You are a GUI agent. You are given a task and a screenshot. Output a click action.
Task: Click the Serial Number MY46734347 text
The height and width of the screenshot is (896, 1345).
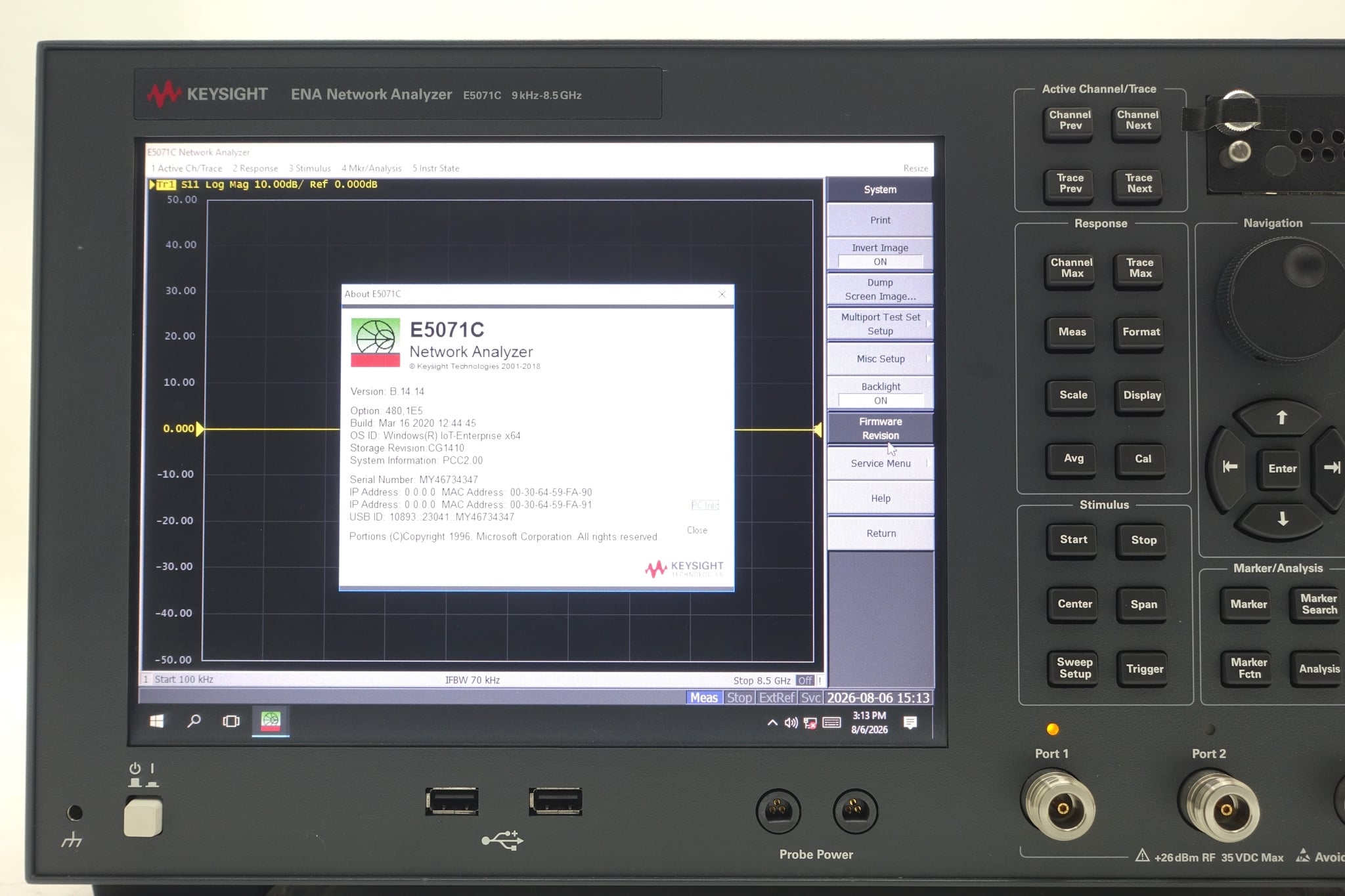click(414, 480)
